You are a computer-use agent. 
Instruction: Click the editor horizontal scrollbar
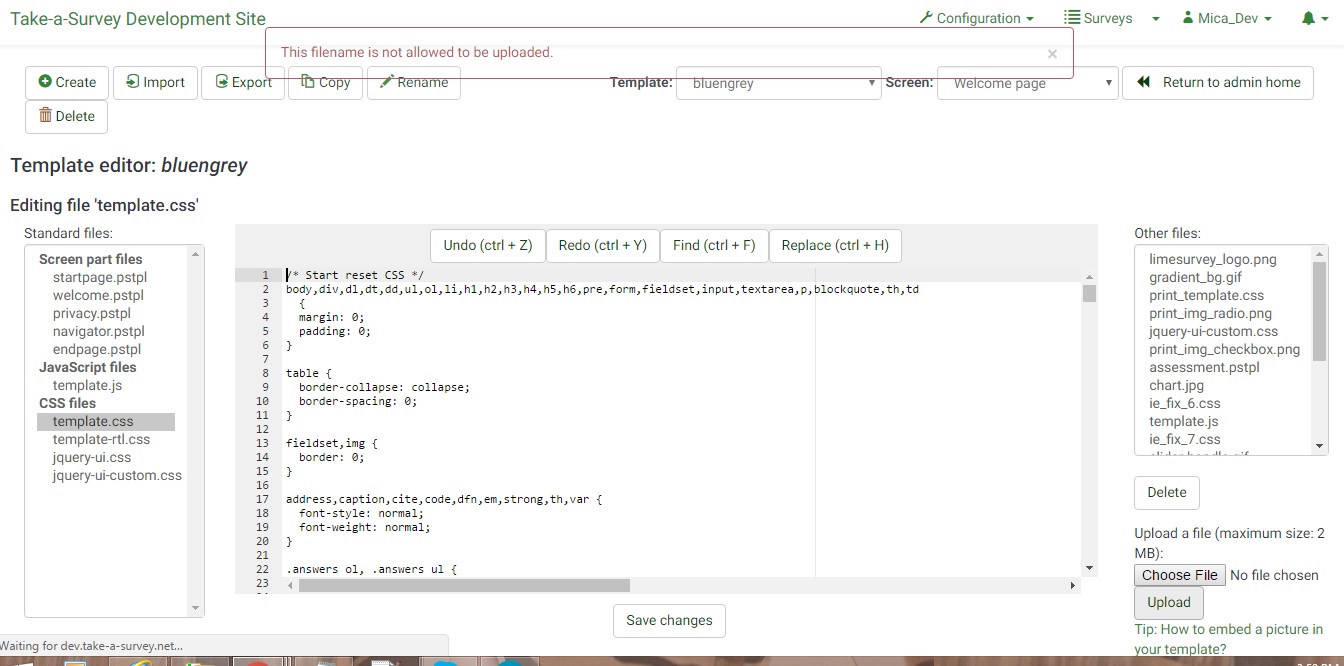point(464,585)
